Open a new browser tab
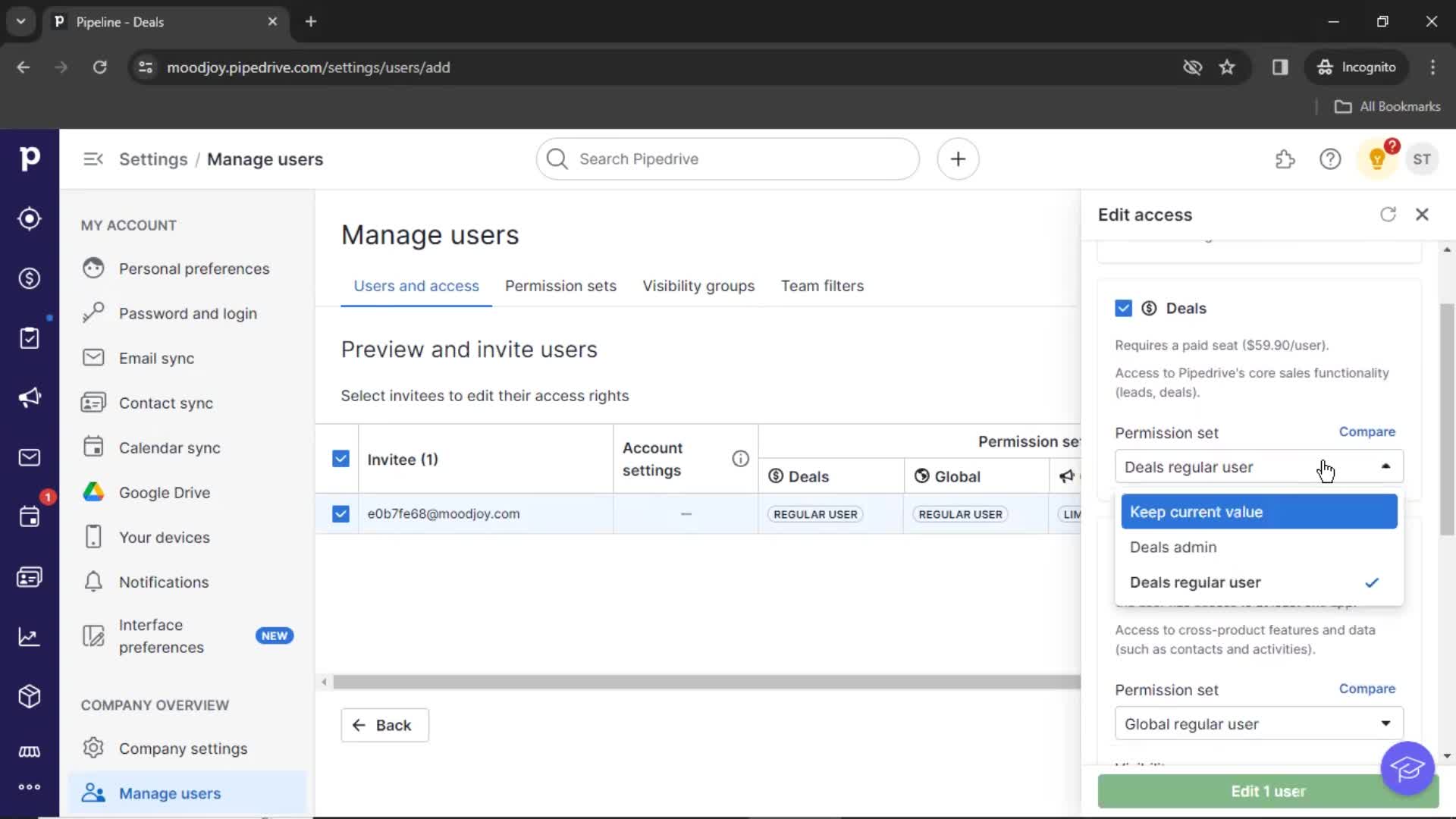Viewport: 1456px width, 819px height. pos(310,21)
